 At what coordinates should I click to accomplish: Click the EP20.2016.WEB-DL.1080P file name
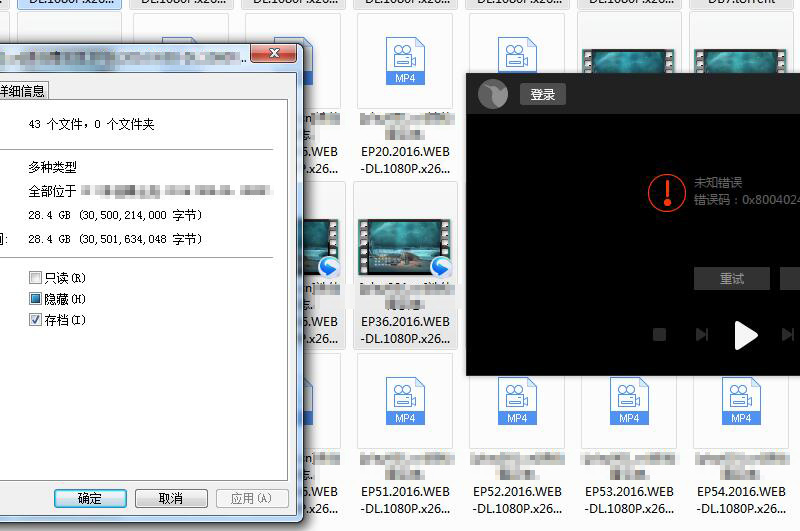click(x=405, y=160)
